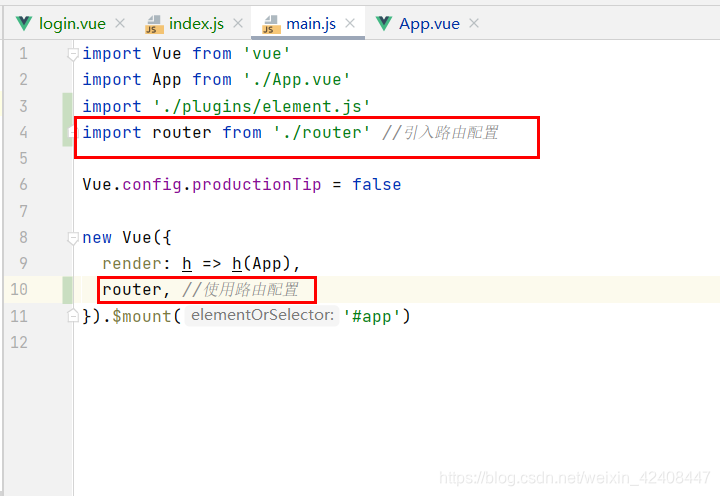Click the Vue icon on App.vue tab
Image resolution: width=720 pixels, height=496 pixels.
pos(384,23)
